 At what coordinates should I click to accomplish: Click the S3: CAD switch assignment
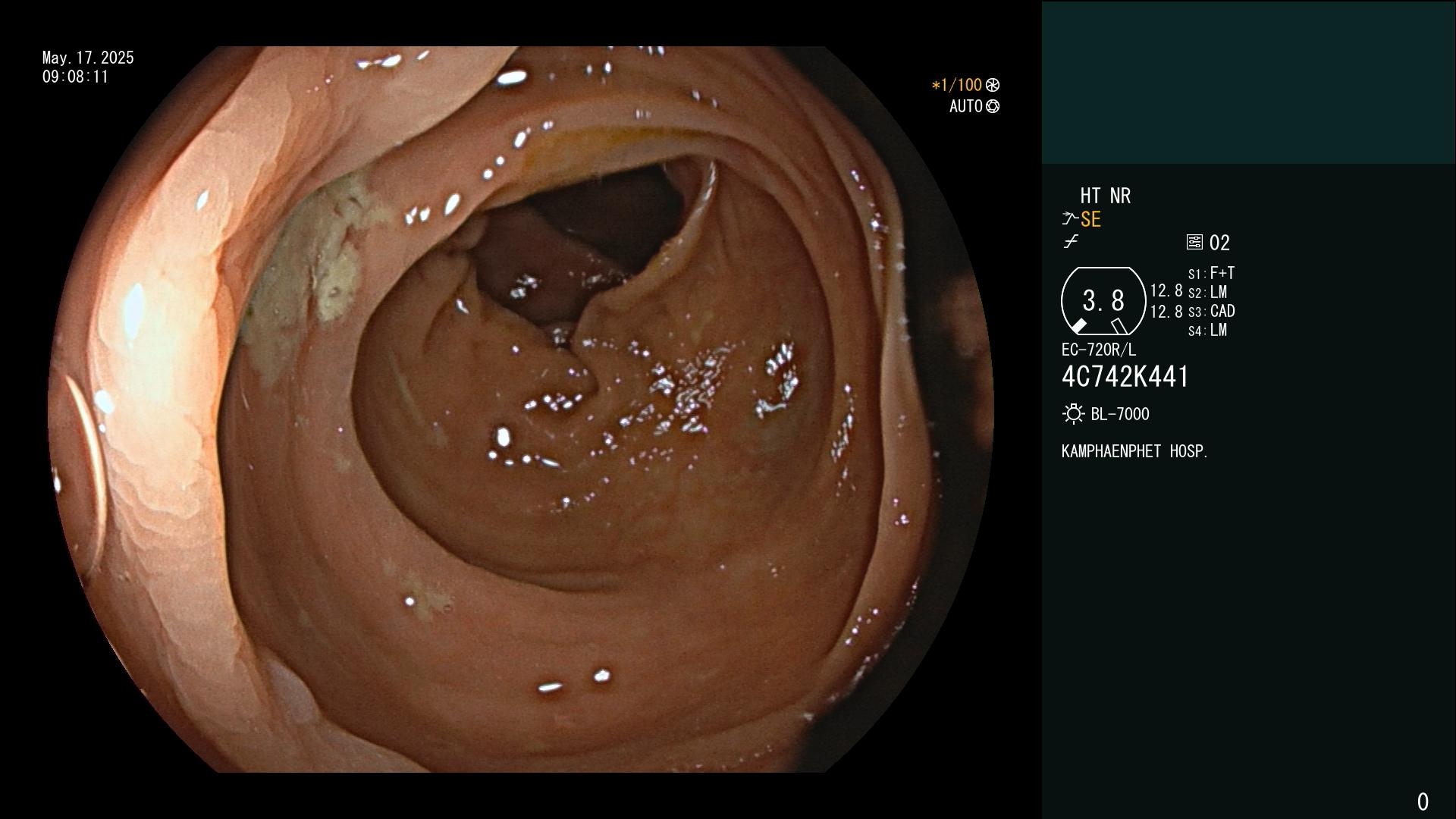1211,311
